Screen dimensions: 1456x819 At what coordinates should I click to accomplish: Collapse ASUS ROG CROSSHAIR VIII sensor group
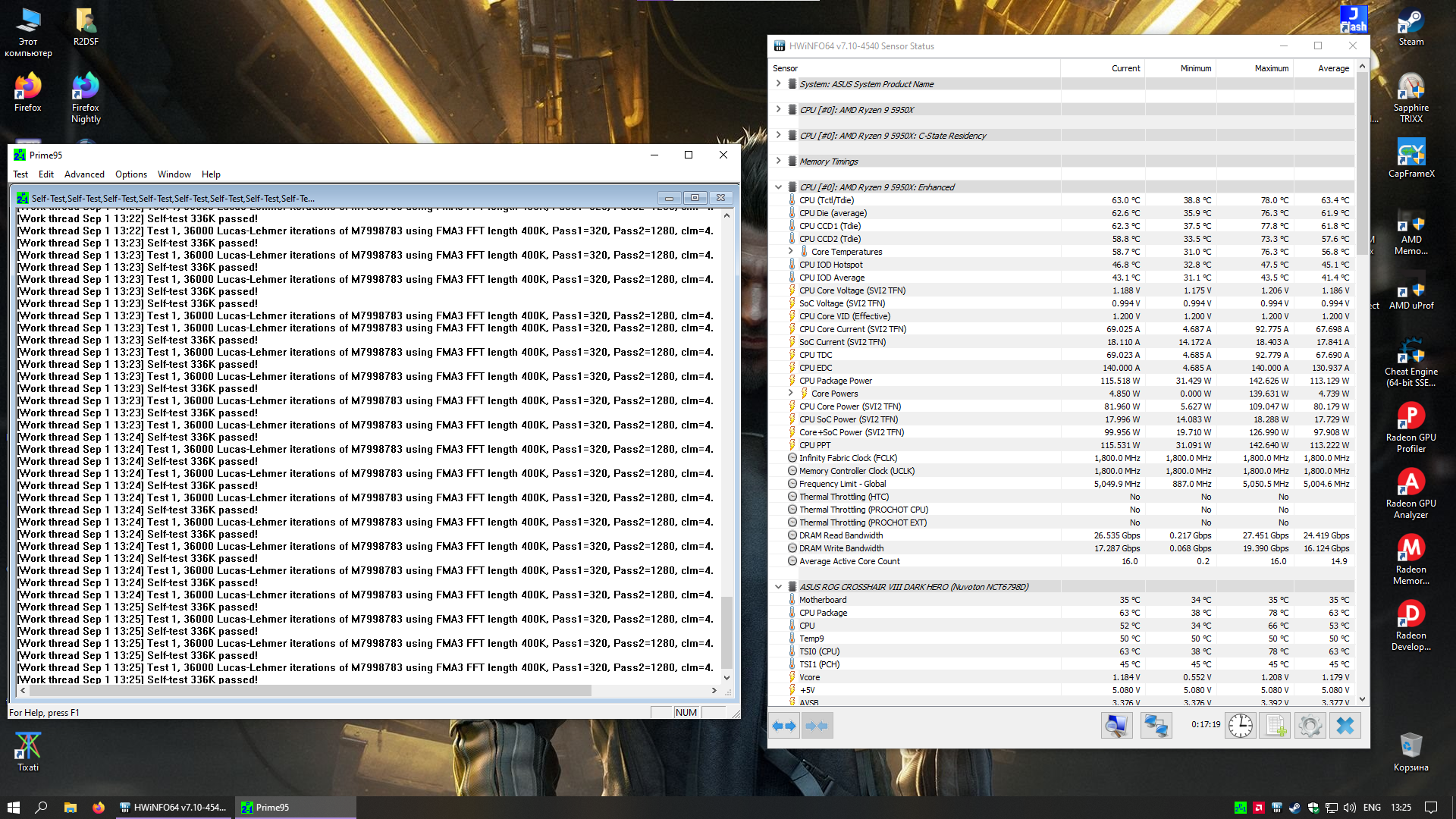pos(778,586)
